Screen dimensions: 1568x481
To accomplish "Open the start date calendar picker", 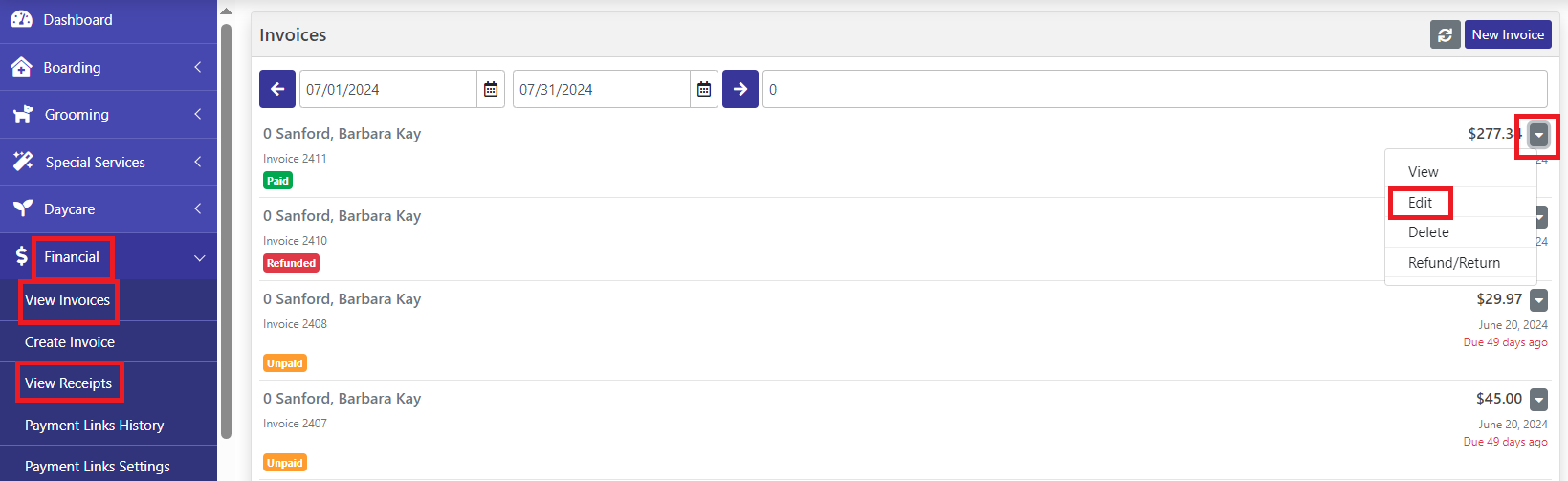I will (491, 89).
